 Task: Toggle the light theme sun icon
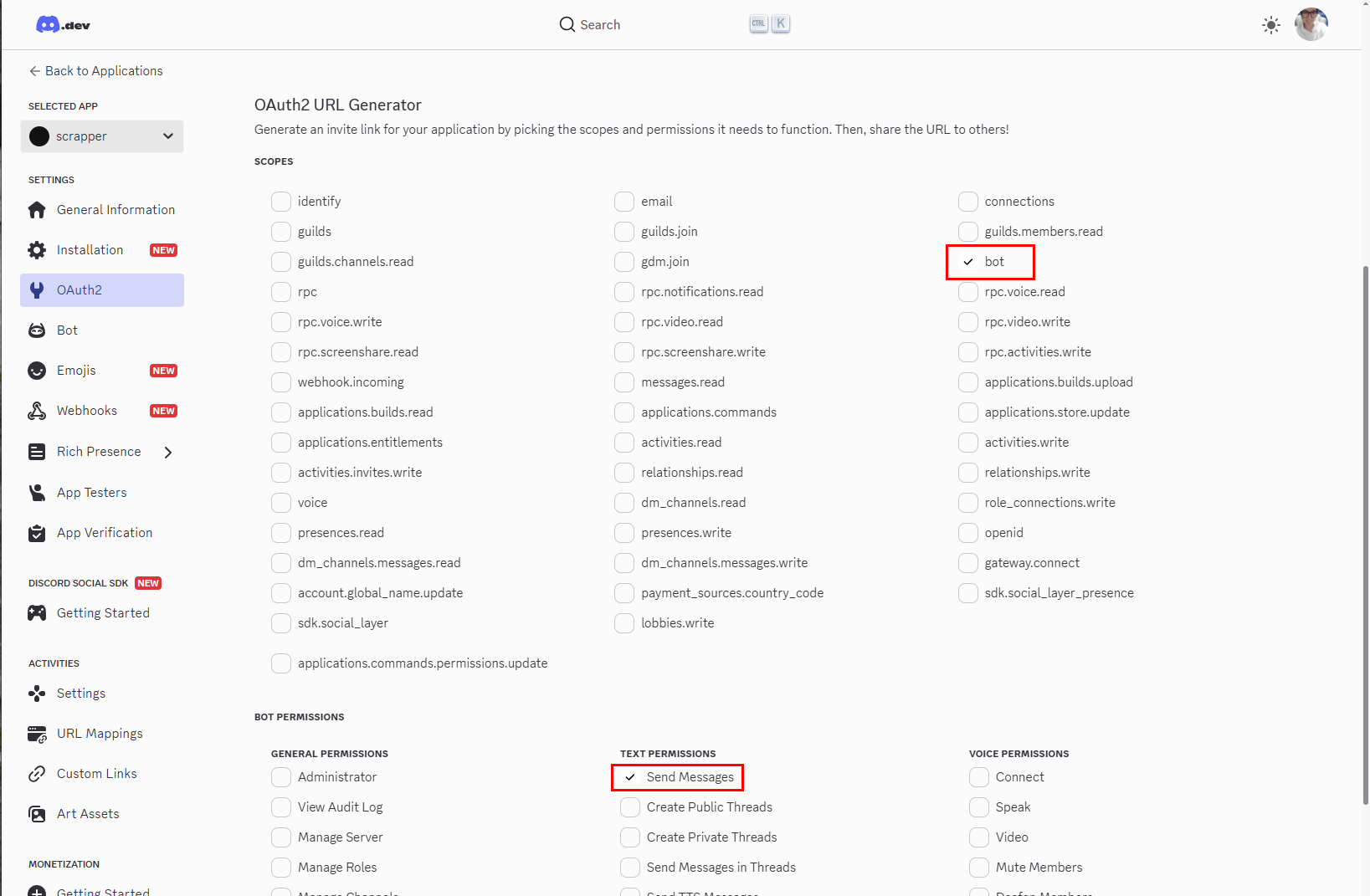point(1270,25)
